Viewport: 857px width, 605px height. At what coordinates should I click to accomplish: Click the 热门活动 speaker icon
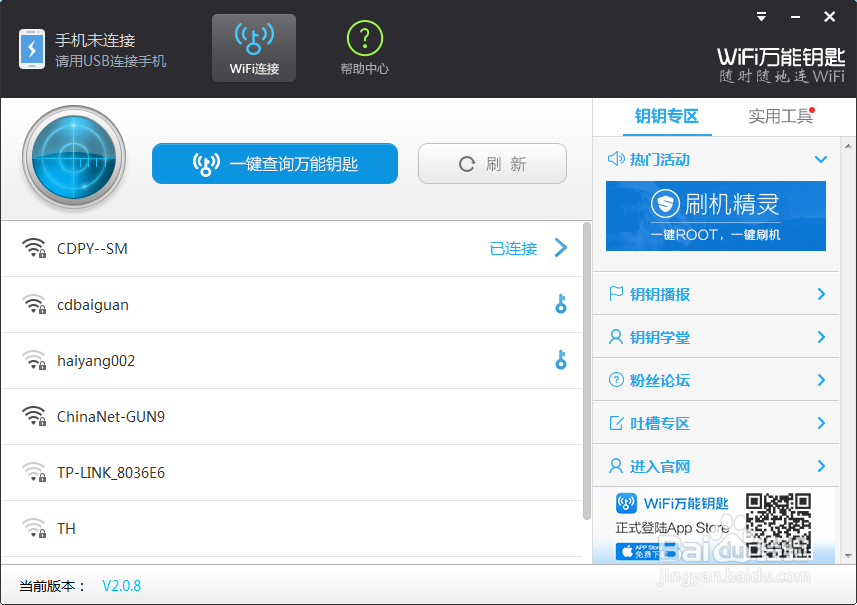[616, 159]
